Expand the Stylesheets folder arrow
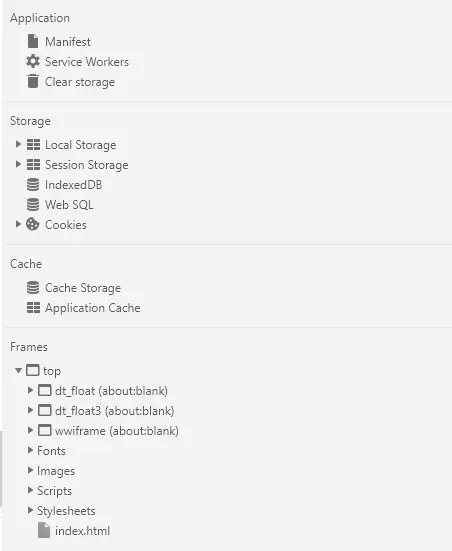The image size is (452, 551). (30, 510)
